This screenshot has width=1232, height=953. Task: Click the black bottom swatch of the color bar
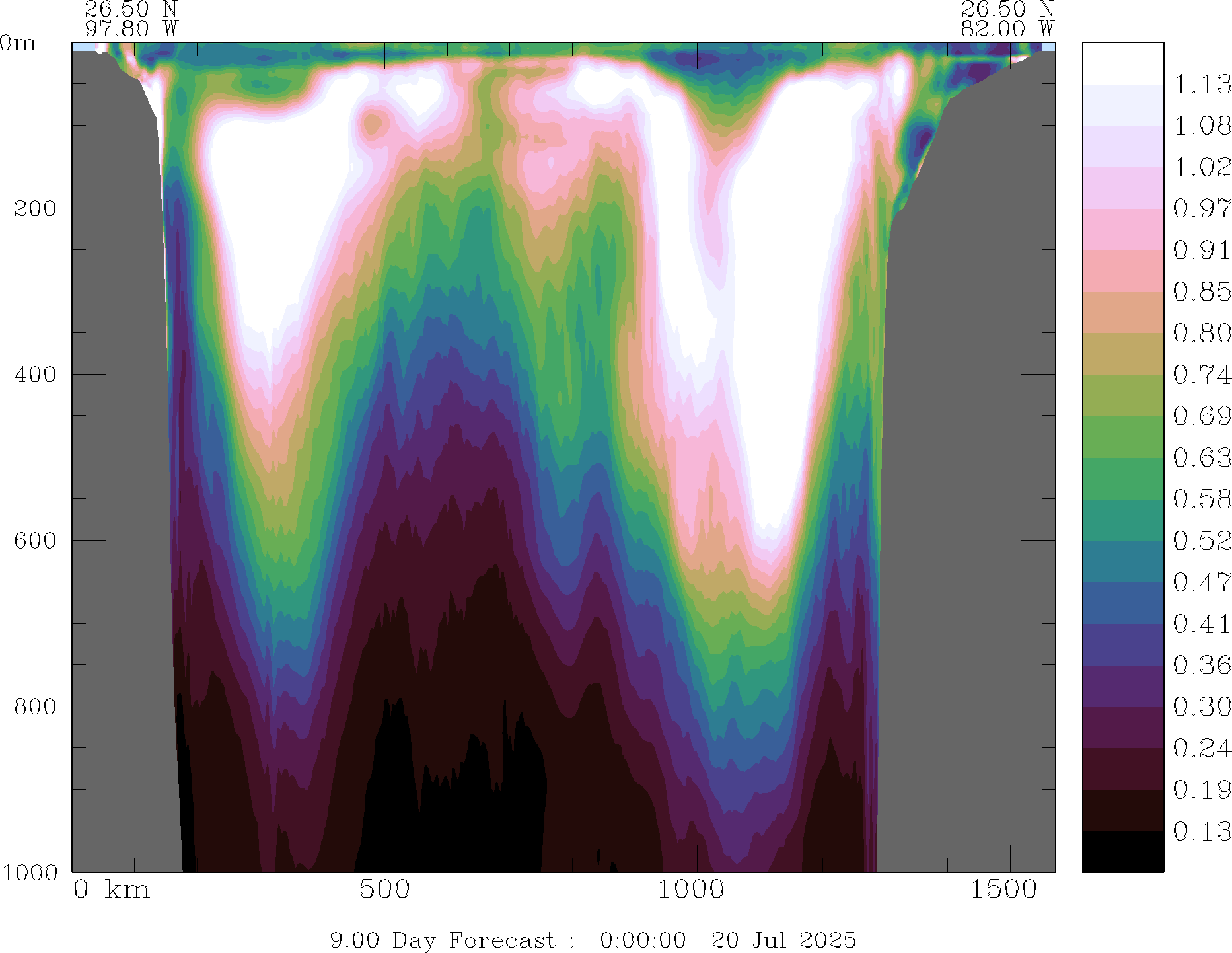pyautogui.click(x=1122, y=852)
